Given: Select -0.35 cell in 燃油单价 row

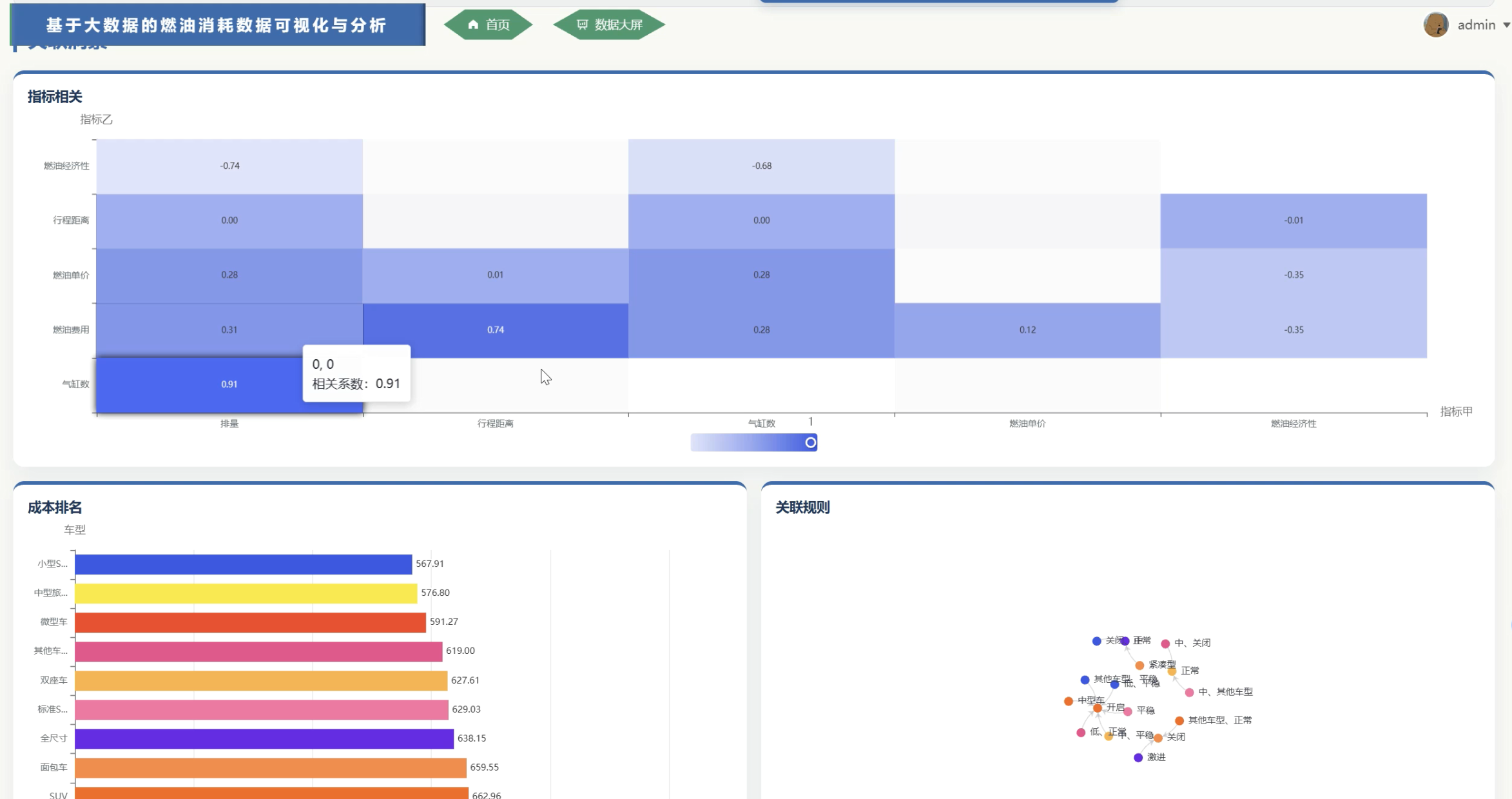Looking at the screenshot, I should tap(1294, 275).
